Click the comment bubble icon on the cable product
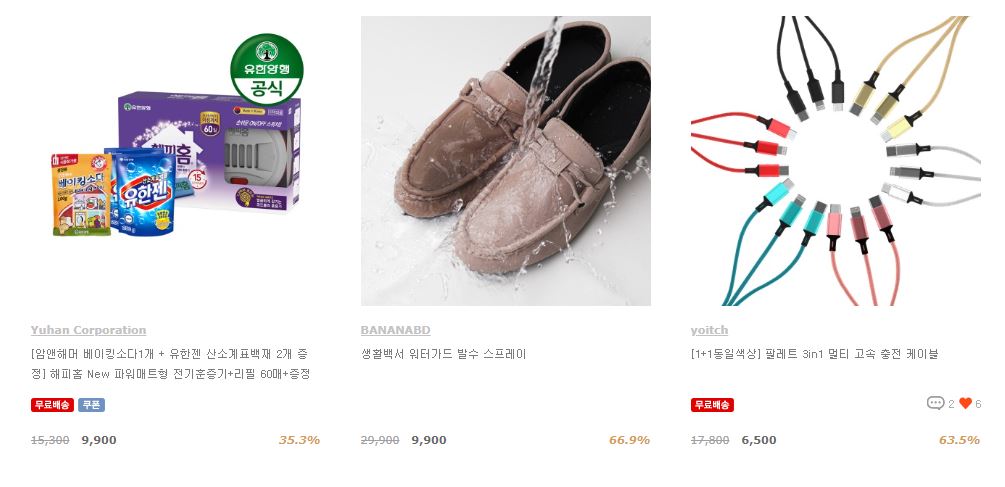Screen dimensions: 1005x487 tap(935, 403)
